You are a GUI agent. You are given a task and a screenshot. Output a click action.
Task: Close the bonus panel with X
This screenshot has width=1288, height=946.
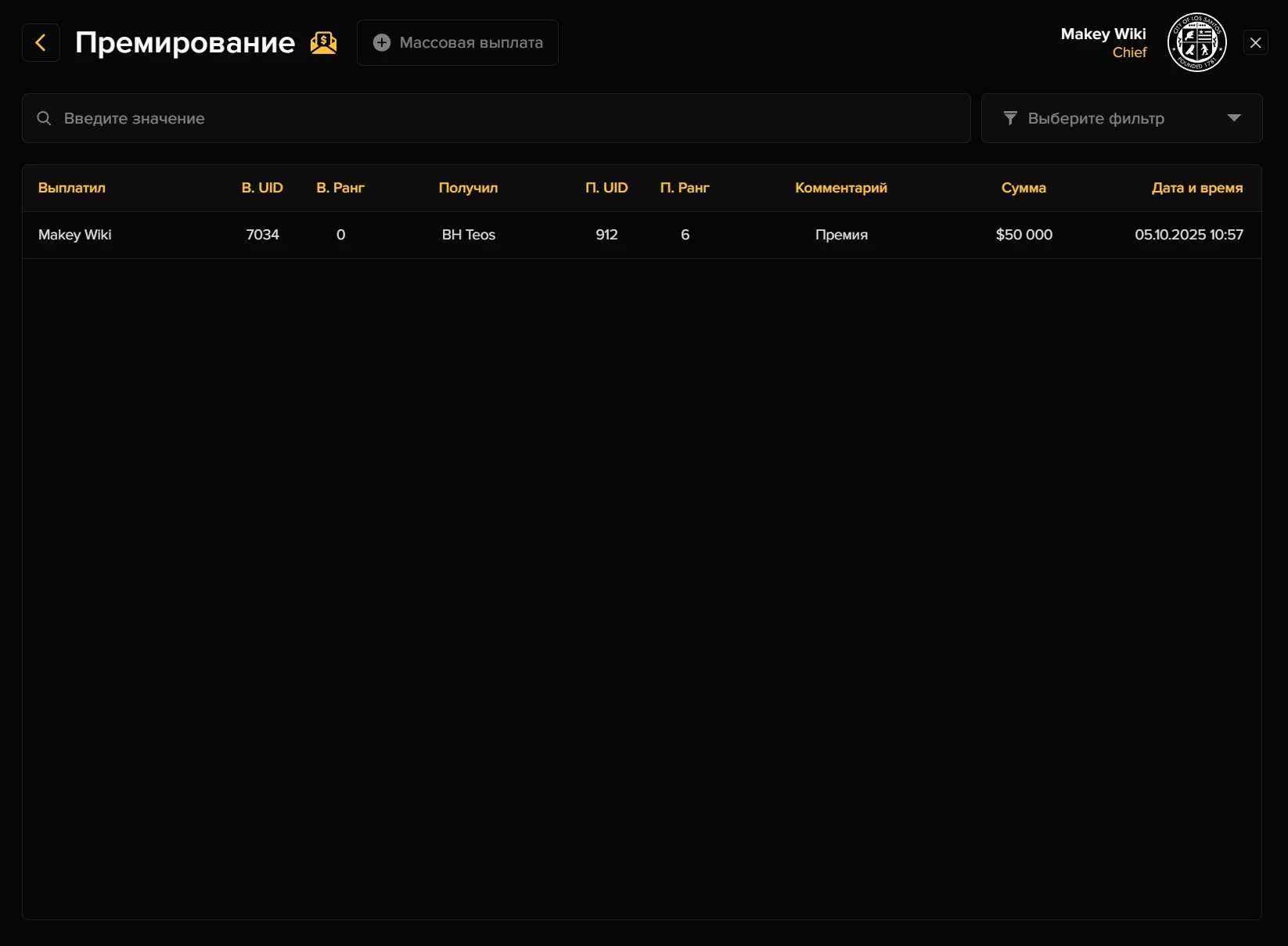point(1255,42)
